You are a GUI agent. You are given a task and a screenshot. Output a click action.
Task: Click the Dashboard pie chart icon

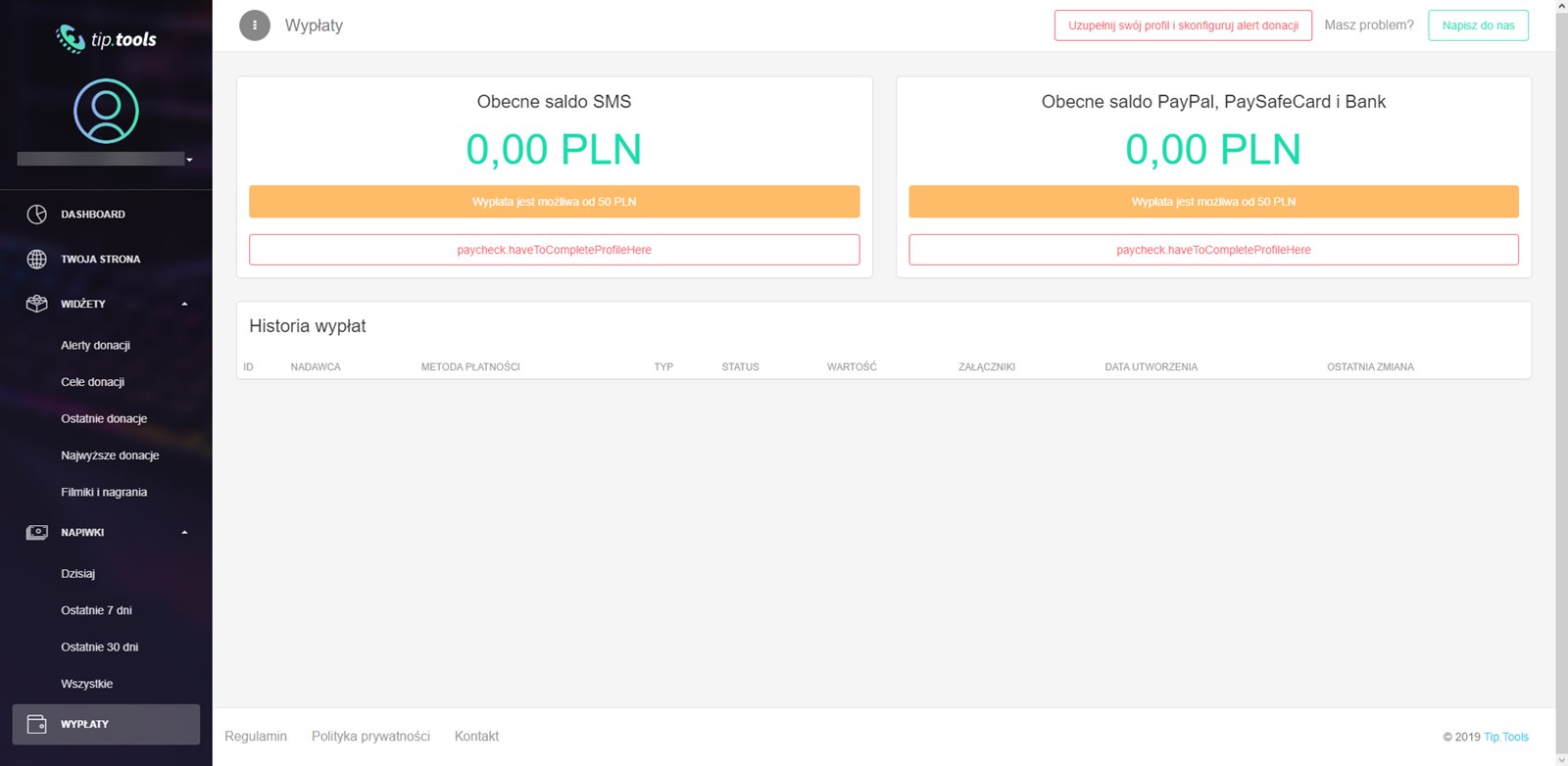click(x=37, y=215)
